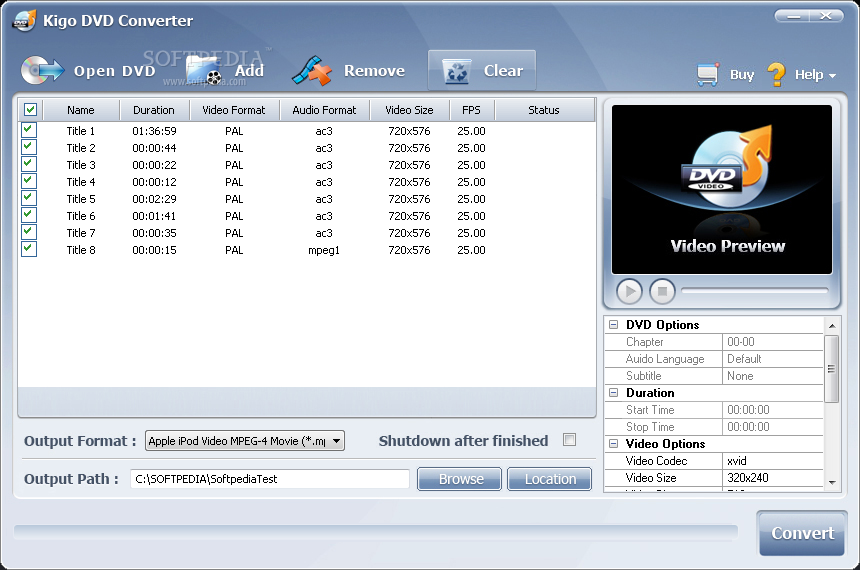
Task: Uncheck the Title 3 checkbox
Action: pyautogui.click(x=29, y=164)
